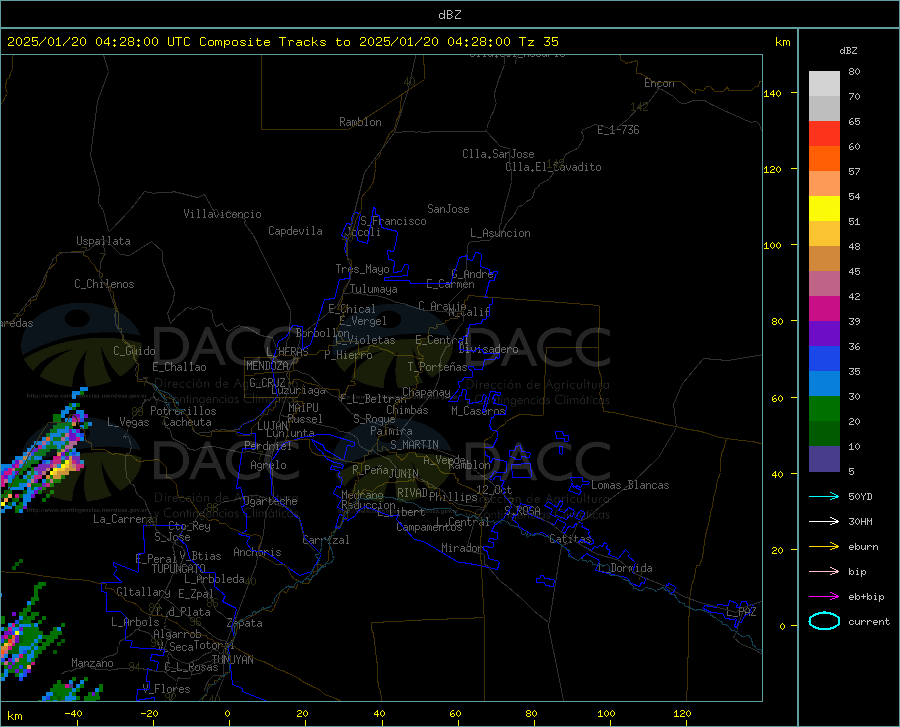Viewport: 900px width, 727px height.
Task: Click the L_Asuncion map label
Action: (500, 233)
